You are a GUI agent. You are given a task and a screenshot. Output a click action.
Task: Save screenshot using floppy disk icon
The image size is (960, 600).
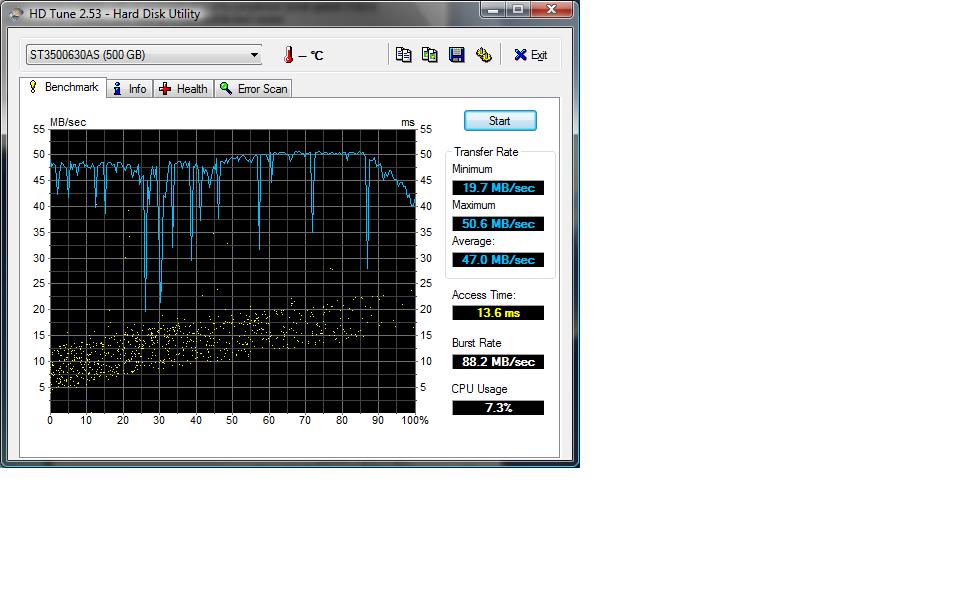click(x=457, y=55)
